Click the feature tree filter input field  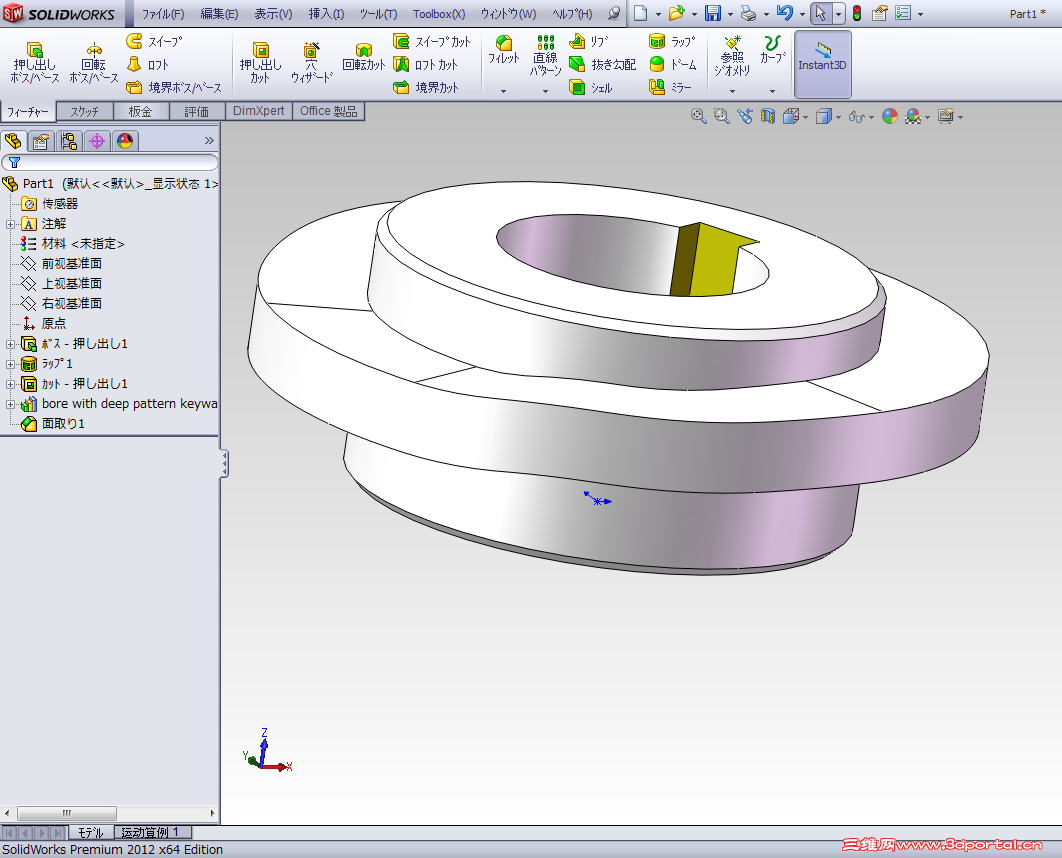tap(110, 163)
